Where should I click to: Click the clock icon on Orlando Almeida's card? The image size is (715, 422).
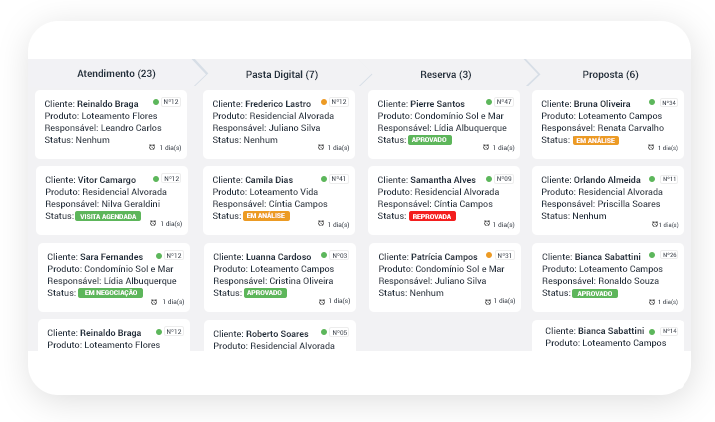click(x=650, y=223)
